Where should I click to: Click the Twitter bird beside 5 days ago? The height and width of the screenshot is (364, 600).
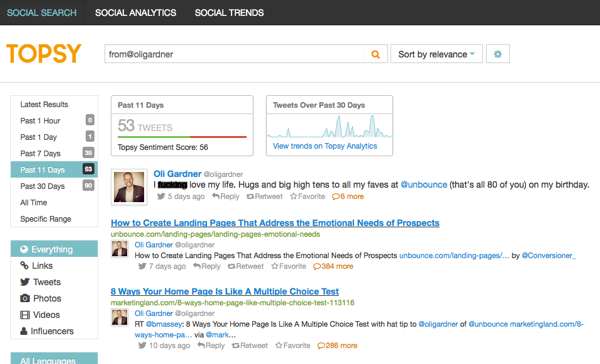point(161,196)
